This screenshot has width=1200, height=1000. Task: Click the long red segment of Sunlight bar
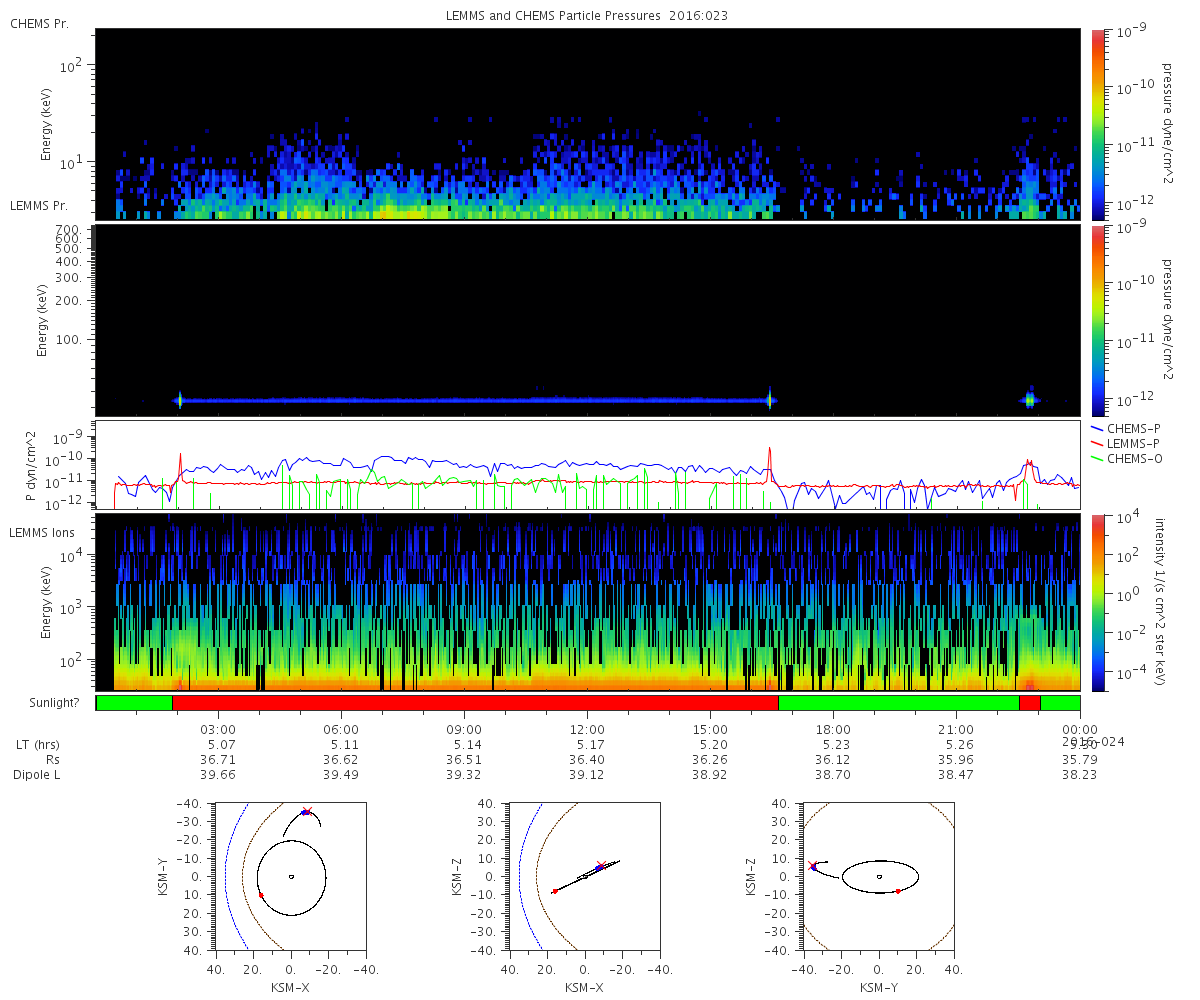[475, 703]
